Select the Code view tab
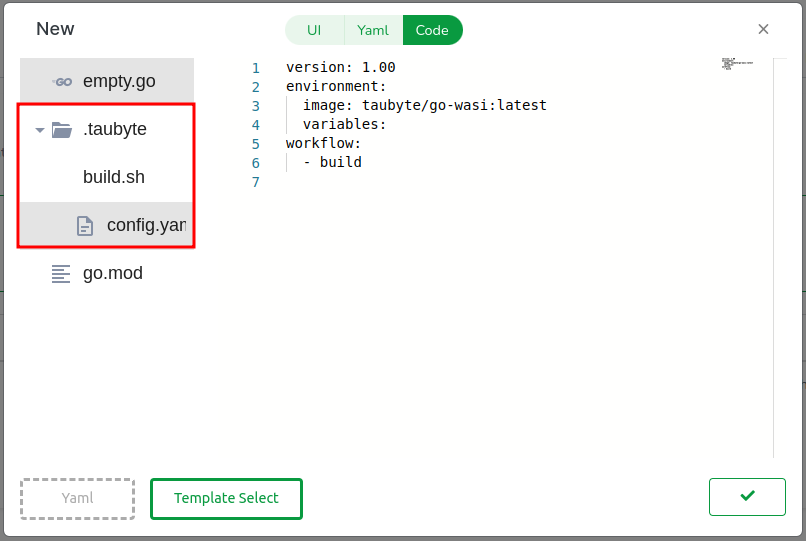 click(x=432, y=30)
